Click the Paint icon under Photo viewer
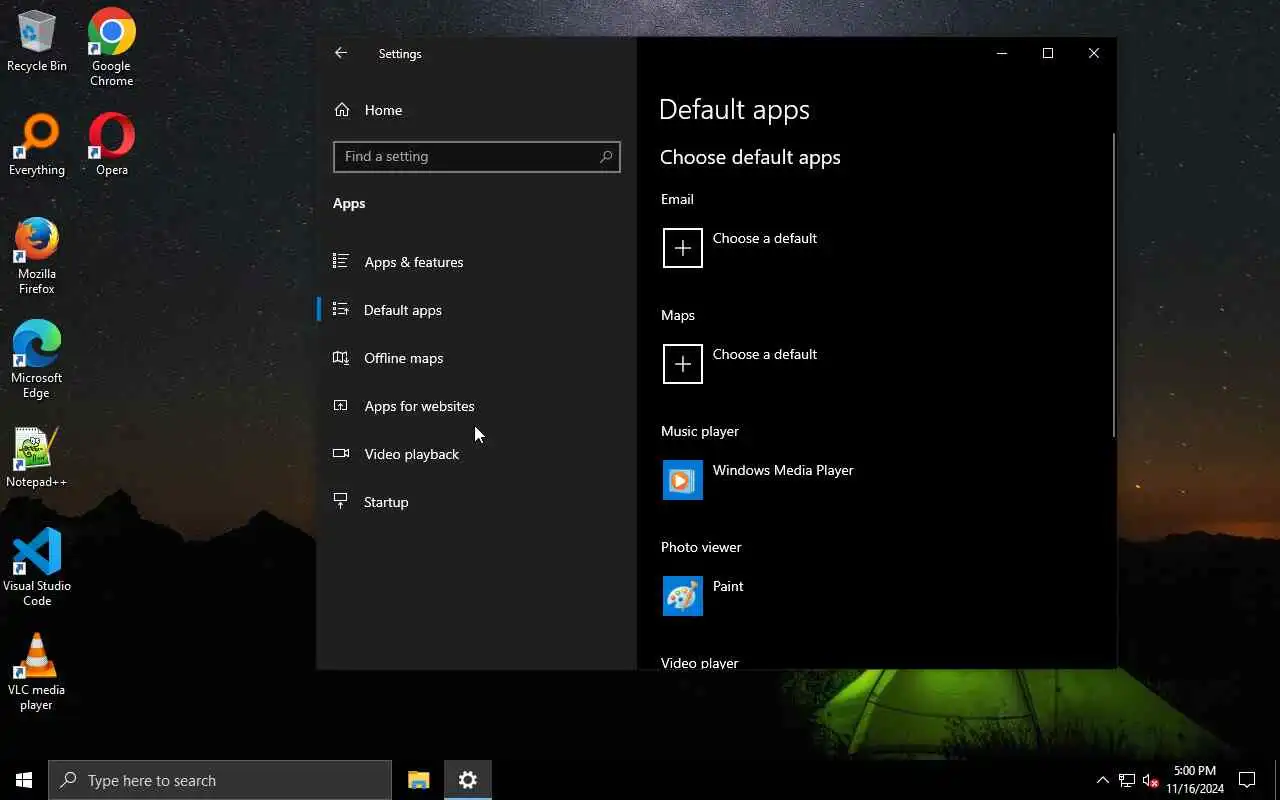The height and width of the screenshot is (800, 1280). point(683,596)
